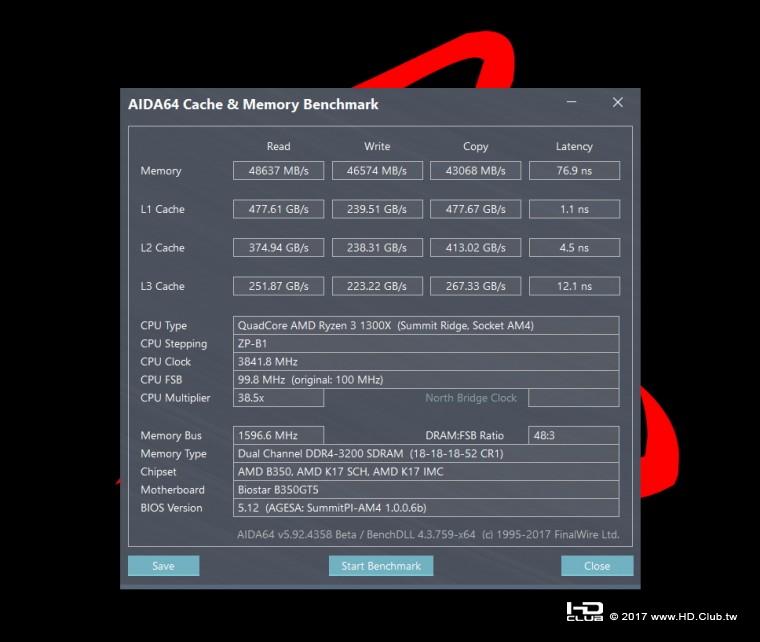Click the CPU Stepping label
Image resolution: width=760 pixels, height=642 pixels.
point(174,344)
